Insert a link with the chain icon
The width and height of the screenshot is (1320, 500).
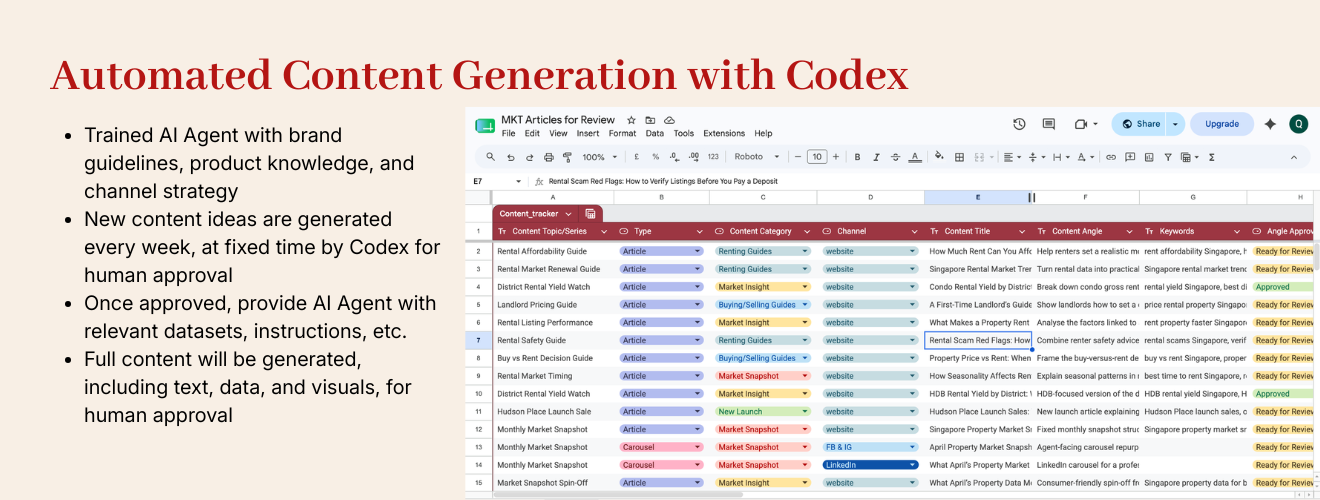[x=1111, y=157]
